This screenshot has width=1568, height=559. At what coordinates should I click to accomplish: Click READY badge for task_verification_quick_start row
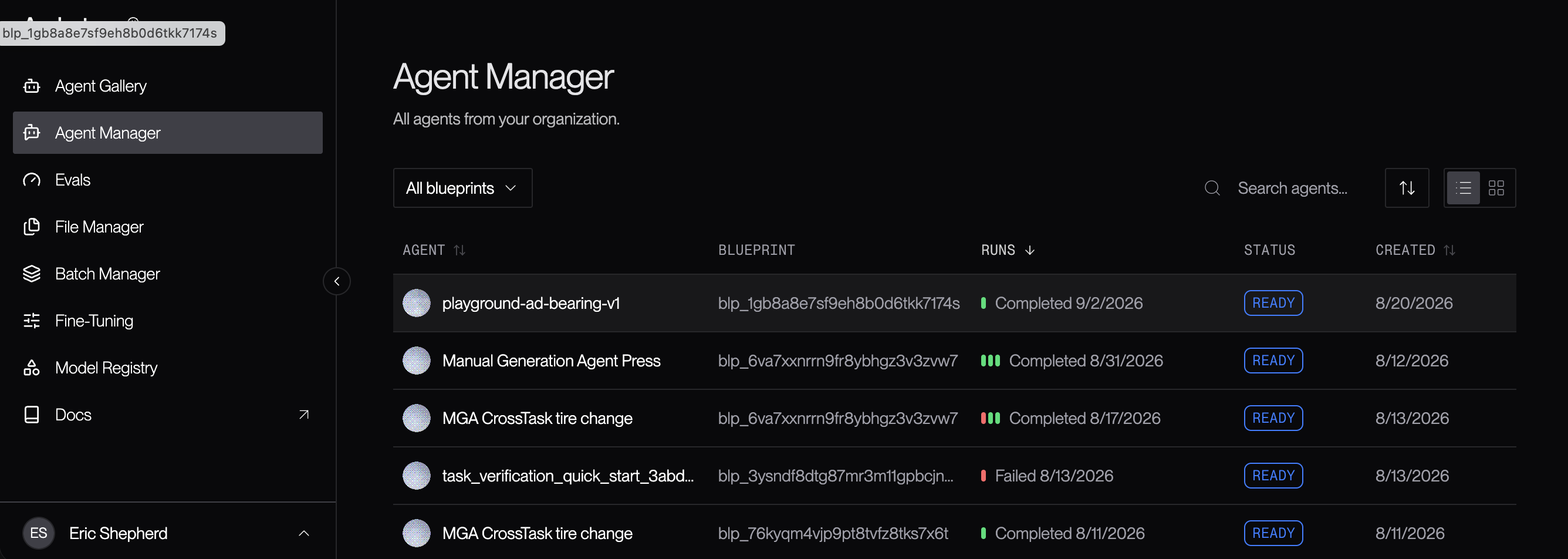1273,476
